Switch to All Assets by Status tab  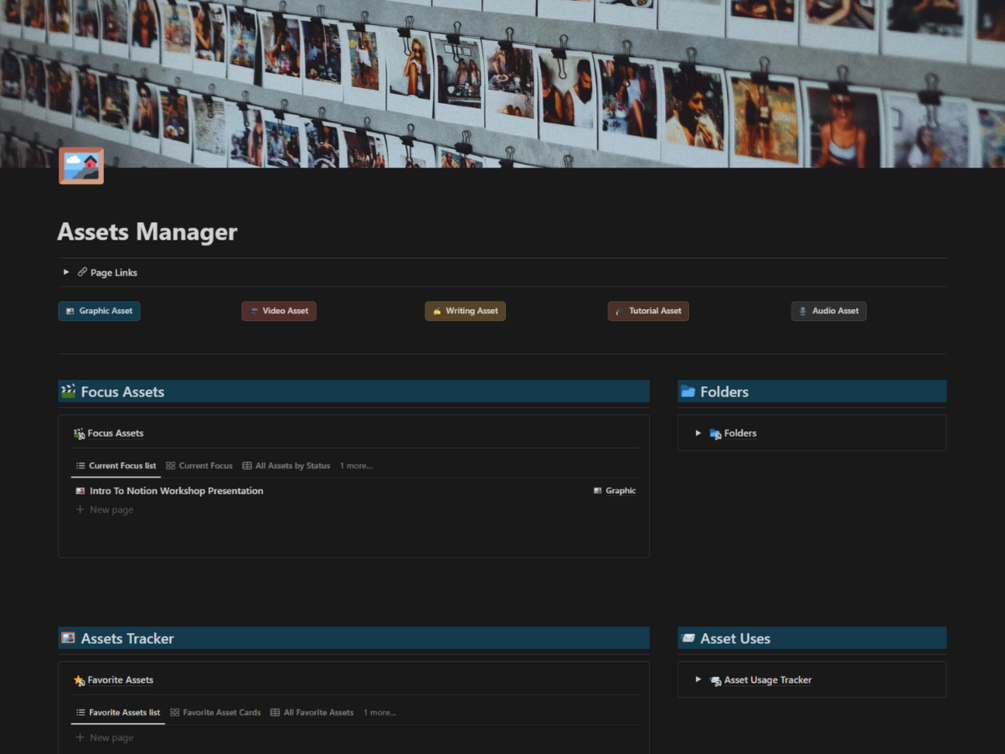287,465
